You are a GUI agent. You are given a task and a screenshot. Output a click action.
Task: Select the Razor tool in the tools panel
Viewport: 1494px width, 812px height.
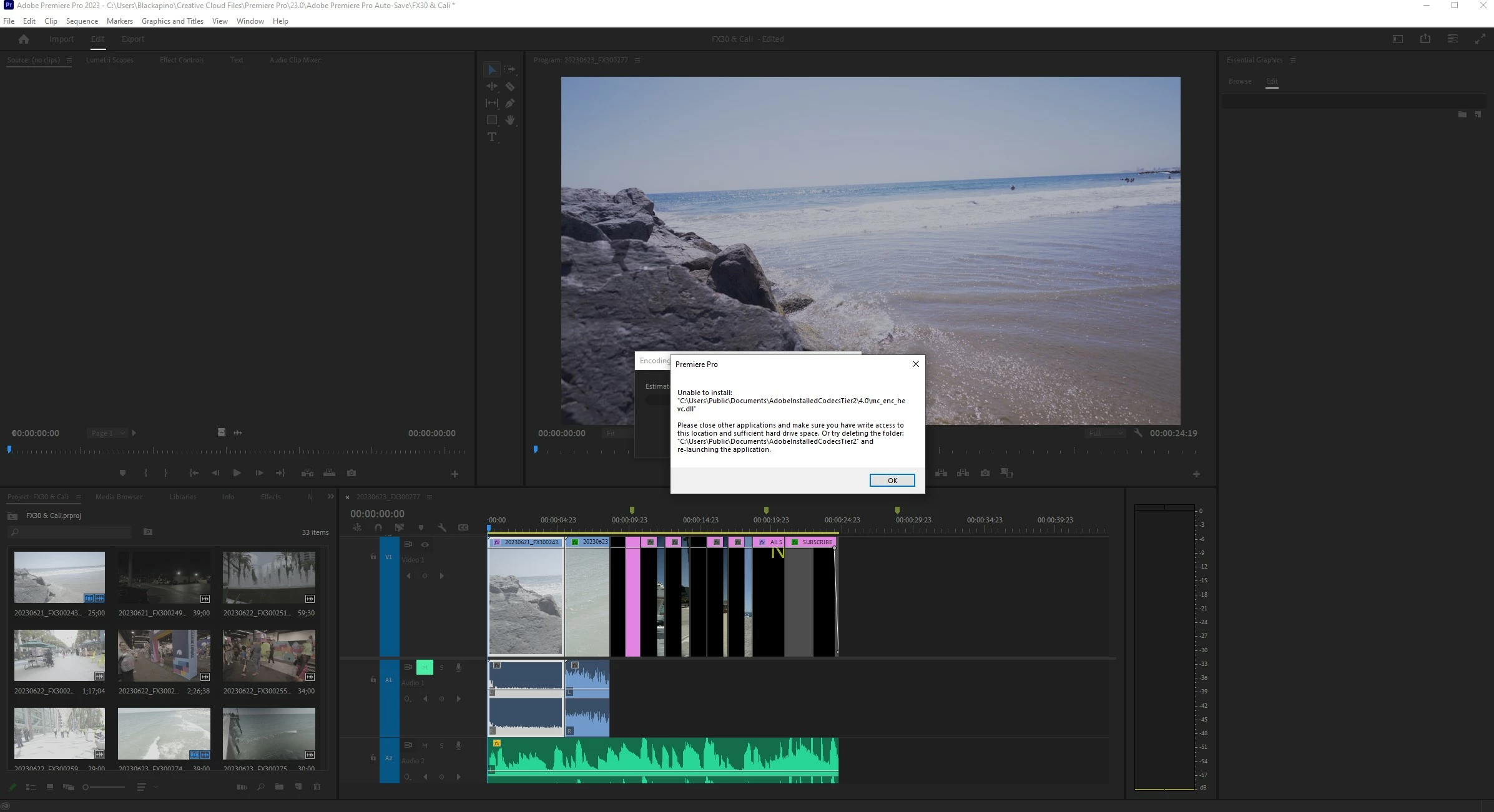point(510,87)
